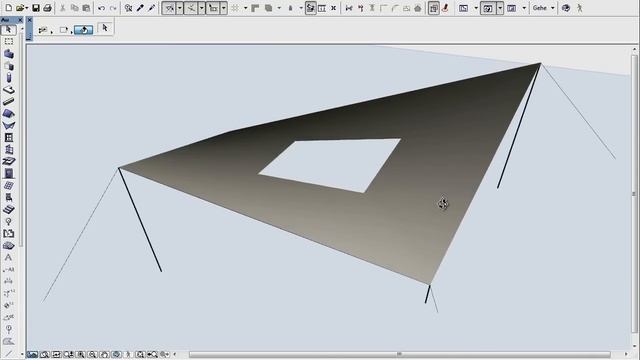The image size is (640, 360).
Task: Undo the last action
Action: pos(102,8)
